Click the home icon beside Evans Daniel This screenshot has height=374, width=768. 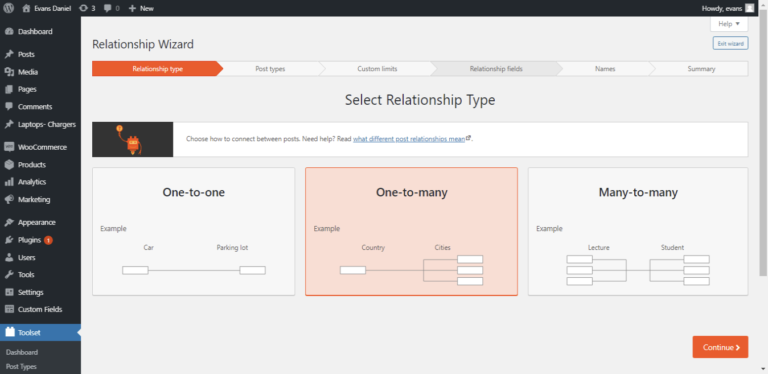coord(26,8)
